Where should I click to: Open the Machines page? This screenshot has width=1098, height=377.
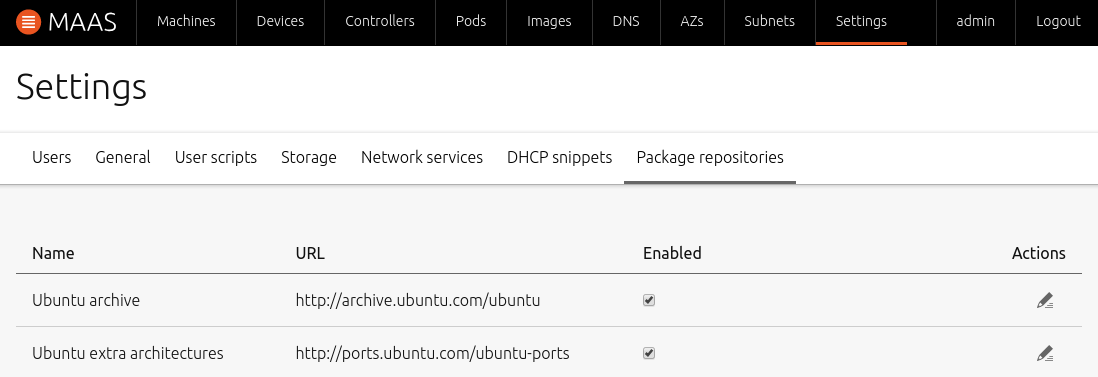pyautogui.click(x=186, y=22)
